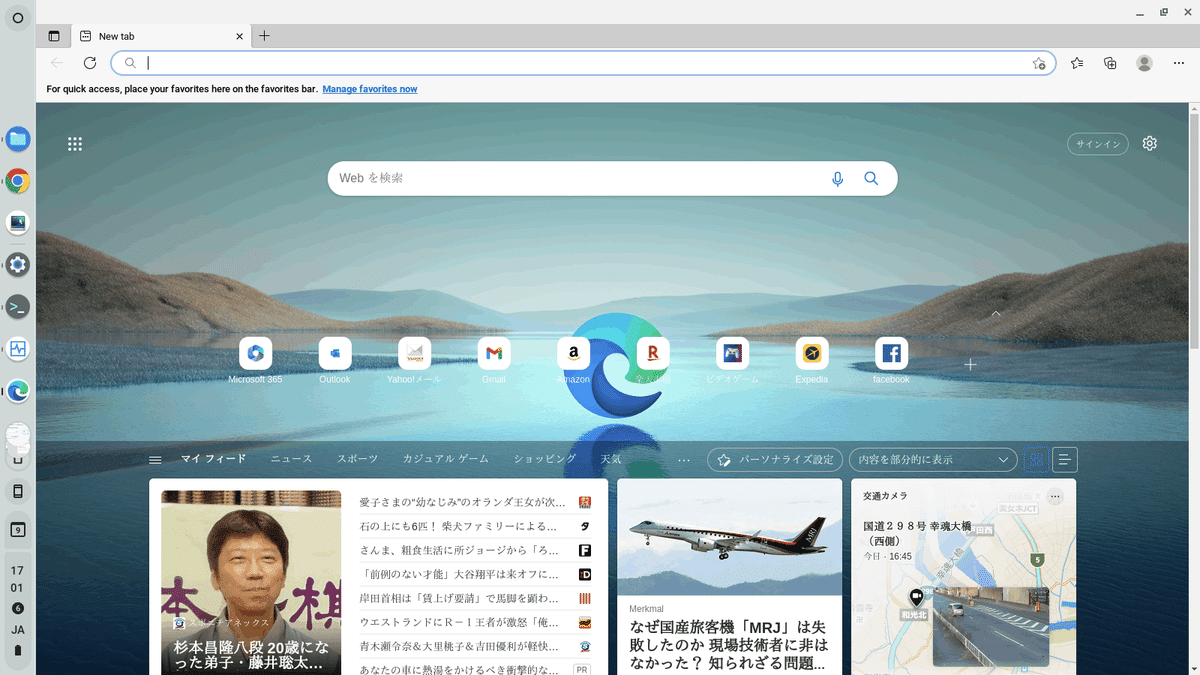This screenshot has height=675, width=1200.
Task: Select the マイ フィード tab
Action: tap(213, 459)
